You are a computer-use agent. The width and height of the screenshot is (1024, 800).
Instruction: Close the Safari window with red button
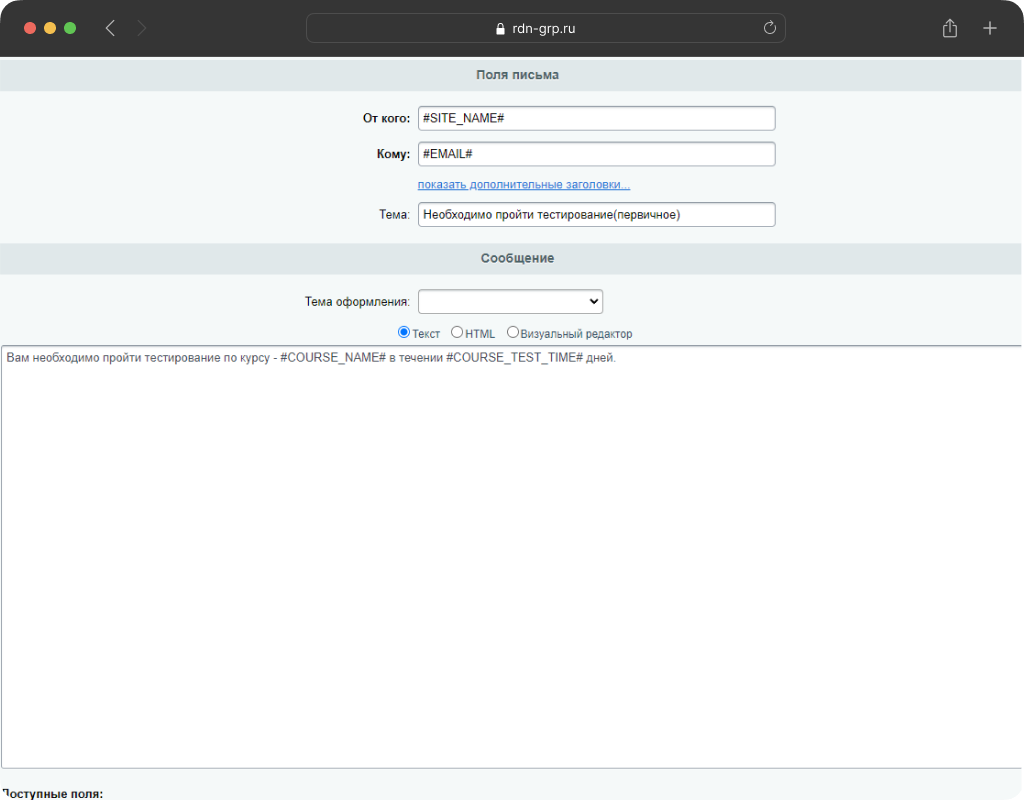[30, 28]
